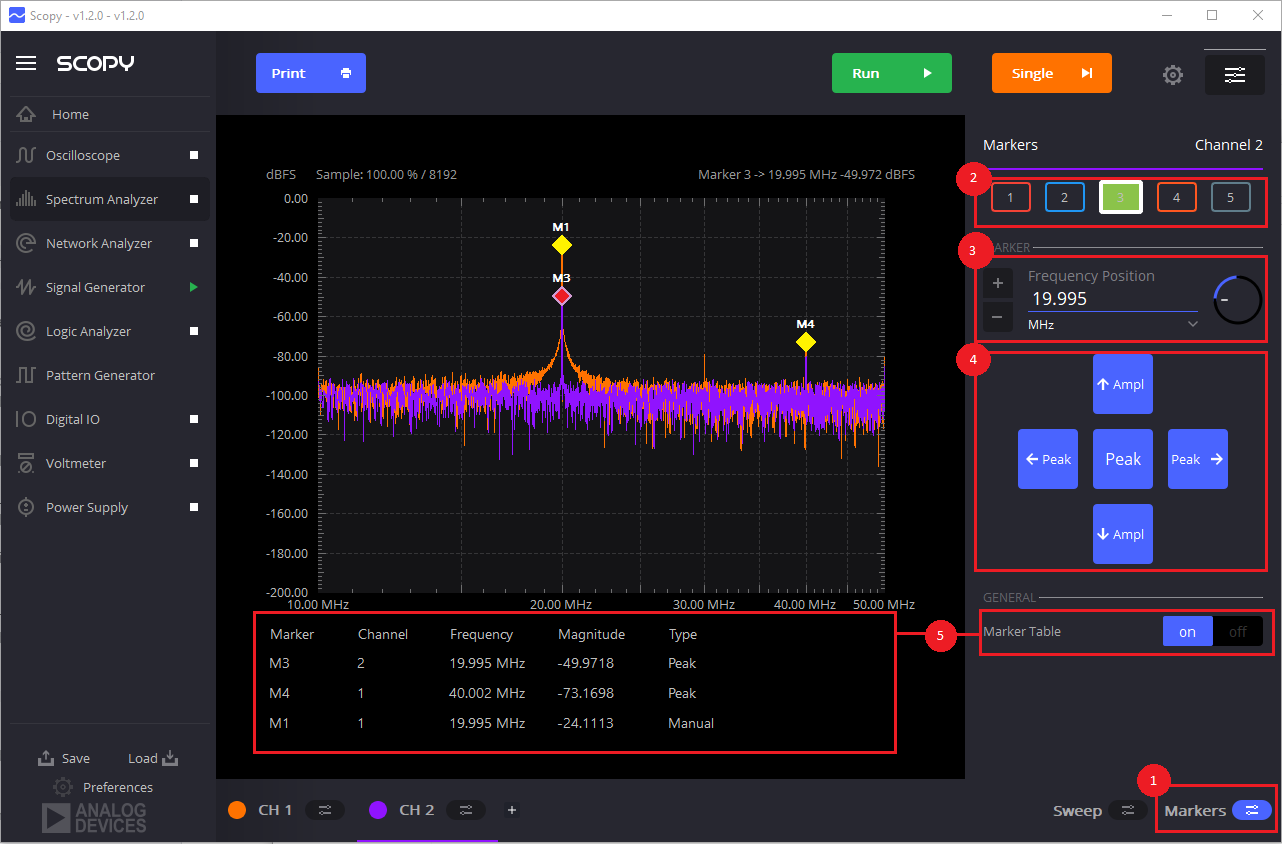Select M1 marker diamond on plot
Viewport: 1282px width, 844px height.
click(562, 245)
